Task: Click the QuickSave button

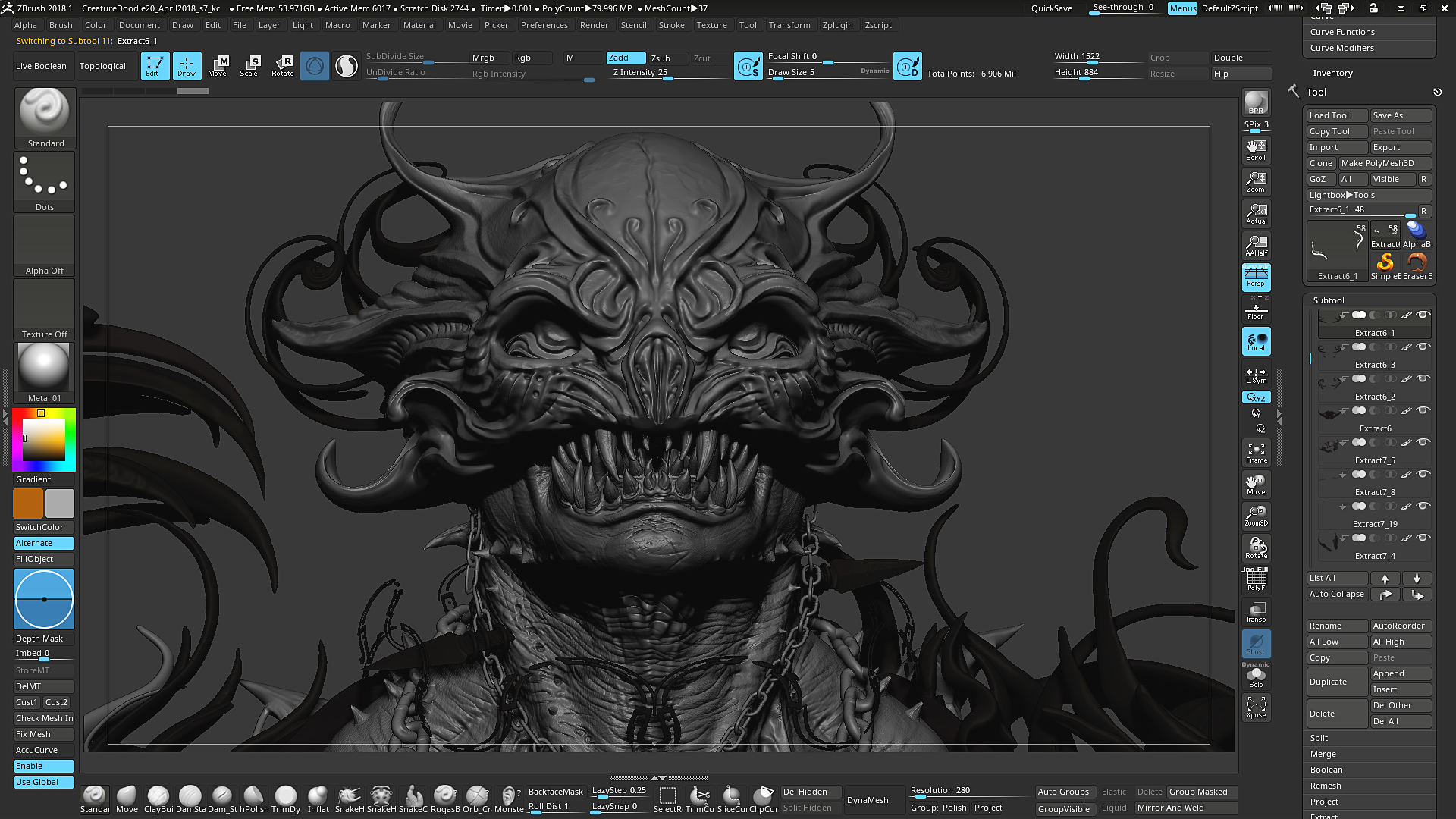Action: tap(1051, 8)
